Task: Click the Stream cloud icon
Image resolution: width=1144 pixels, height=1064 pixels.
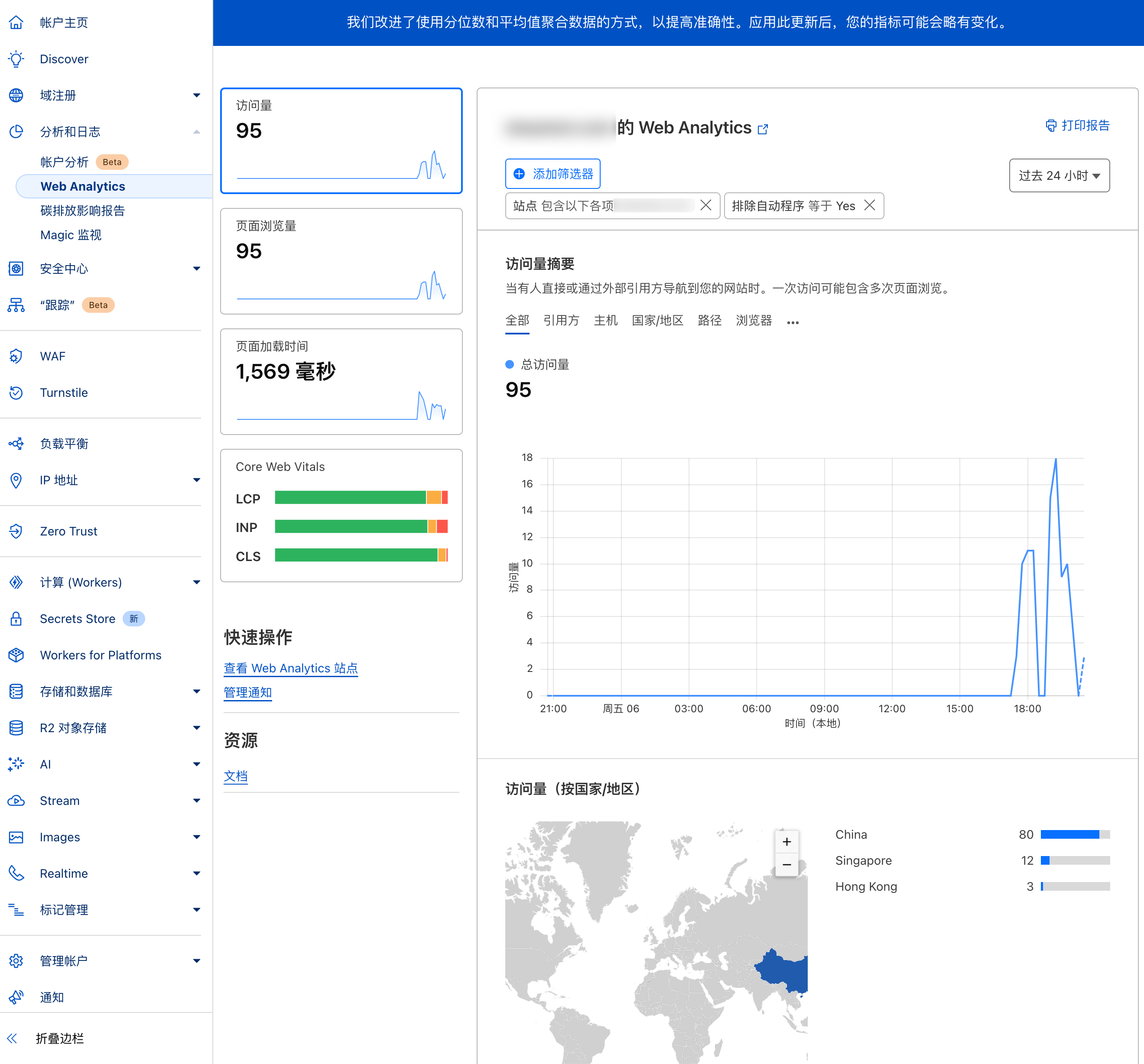Action: pyautogui.click(x=16, y=801)
